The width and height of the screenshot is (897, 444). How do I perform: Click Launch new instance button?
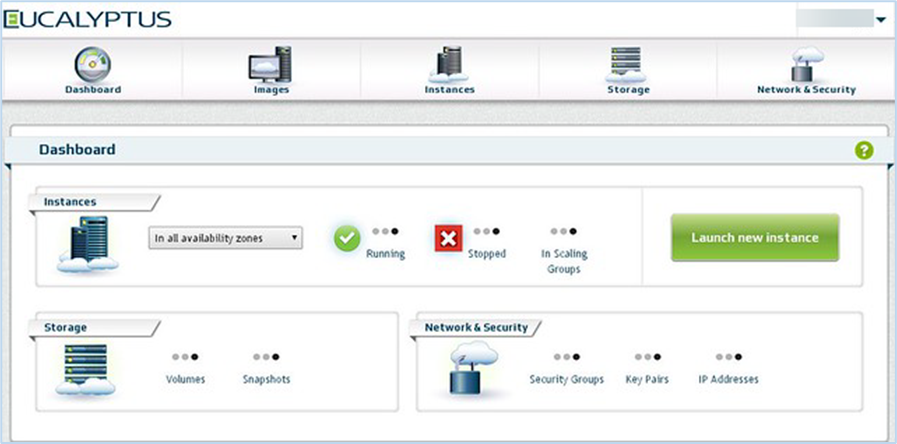pyautogui.click(x=755, y=237)
